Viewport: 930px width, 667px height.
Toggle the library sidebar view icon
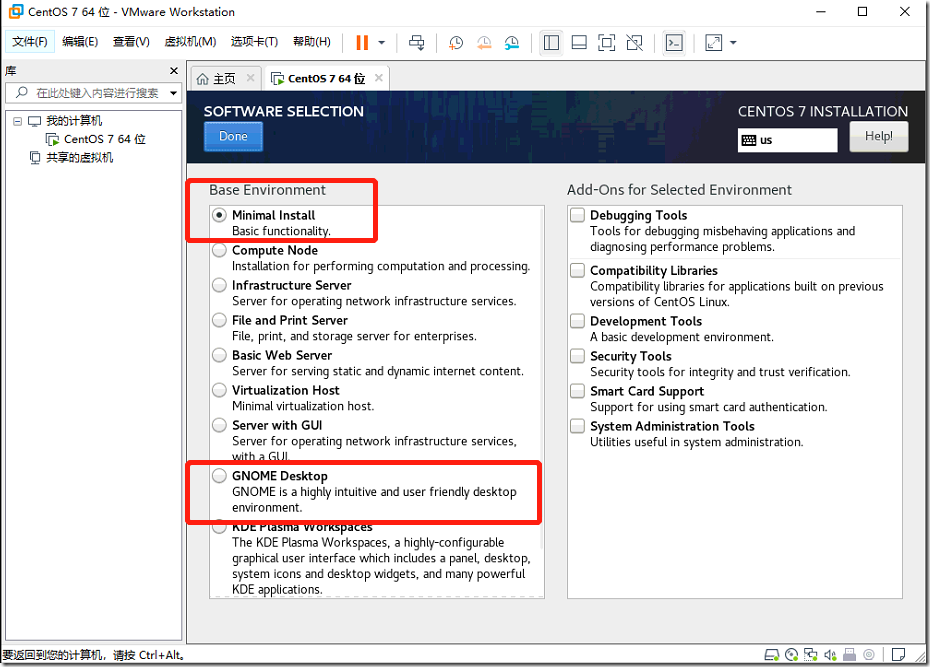click(551, 43)
